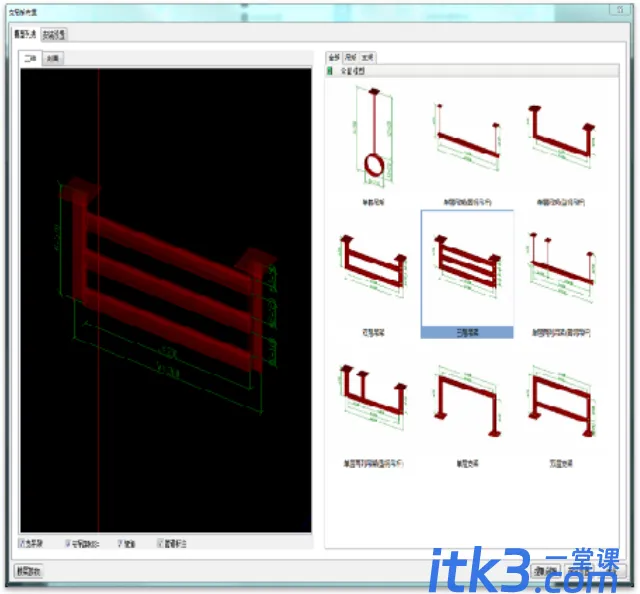The height and width of the screenshot is (594, 640).
Task: Collapse the gallery group via green header icon
Action: [330, 71]
